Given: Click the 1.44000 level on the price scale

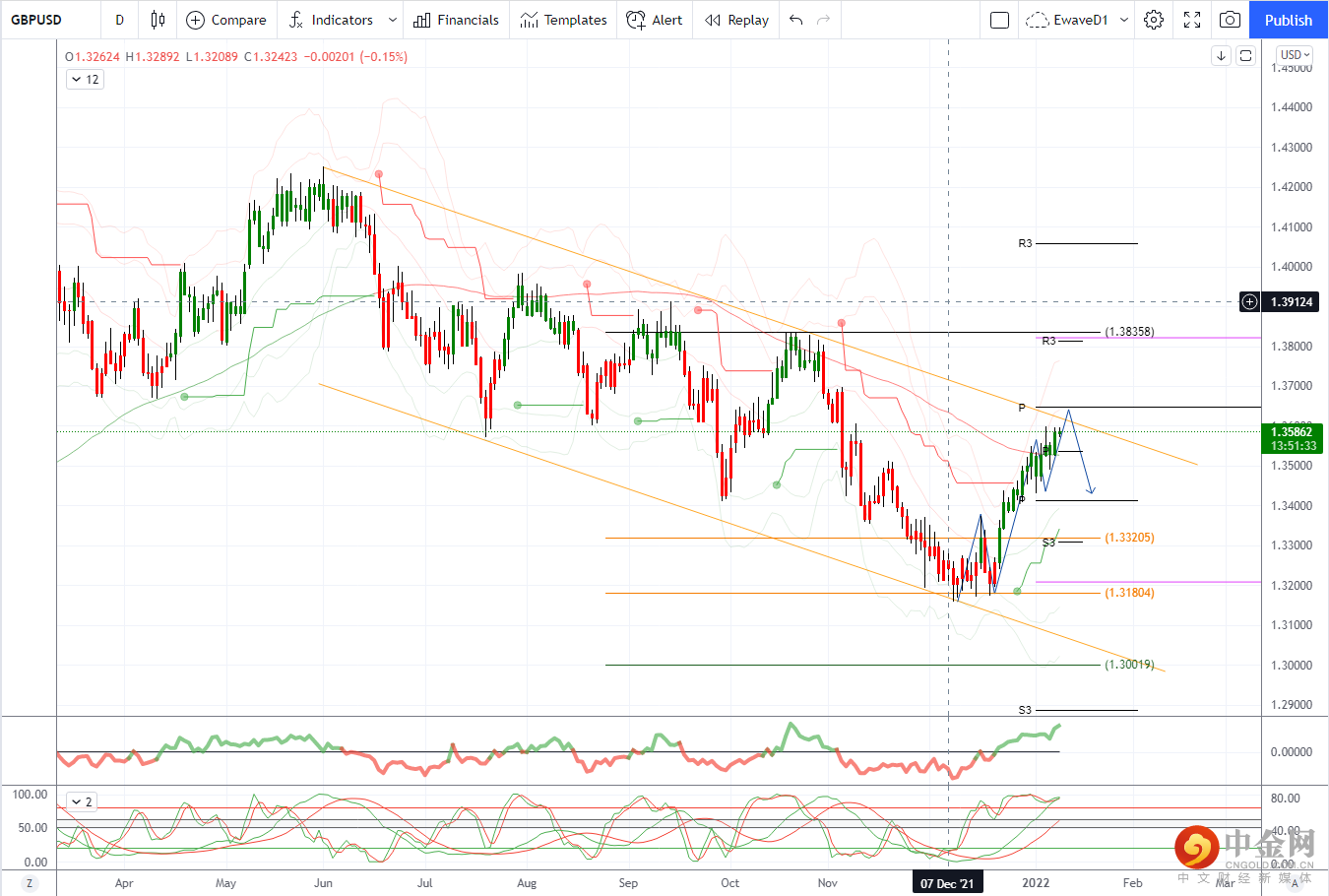Looking at the screenshot, I should tap(1292, 107).
